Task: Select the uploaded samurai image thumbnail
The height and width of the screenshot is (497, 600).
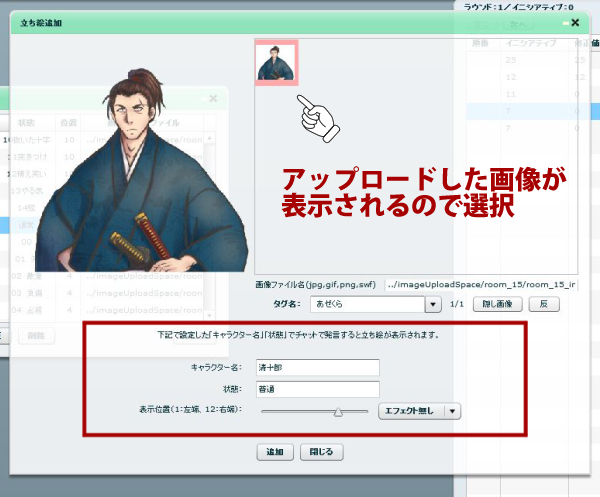Action: point(276,62)
